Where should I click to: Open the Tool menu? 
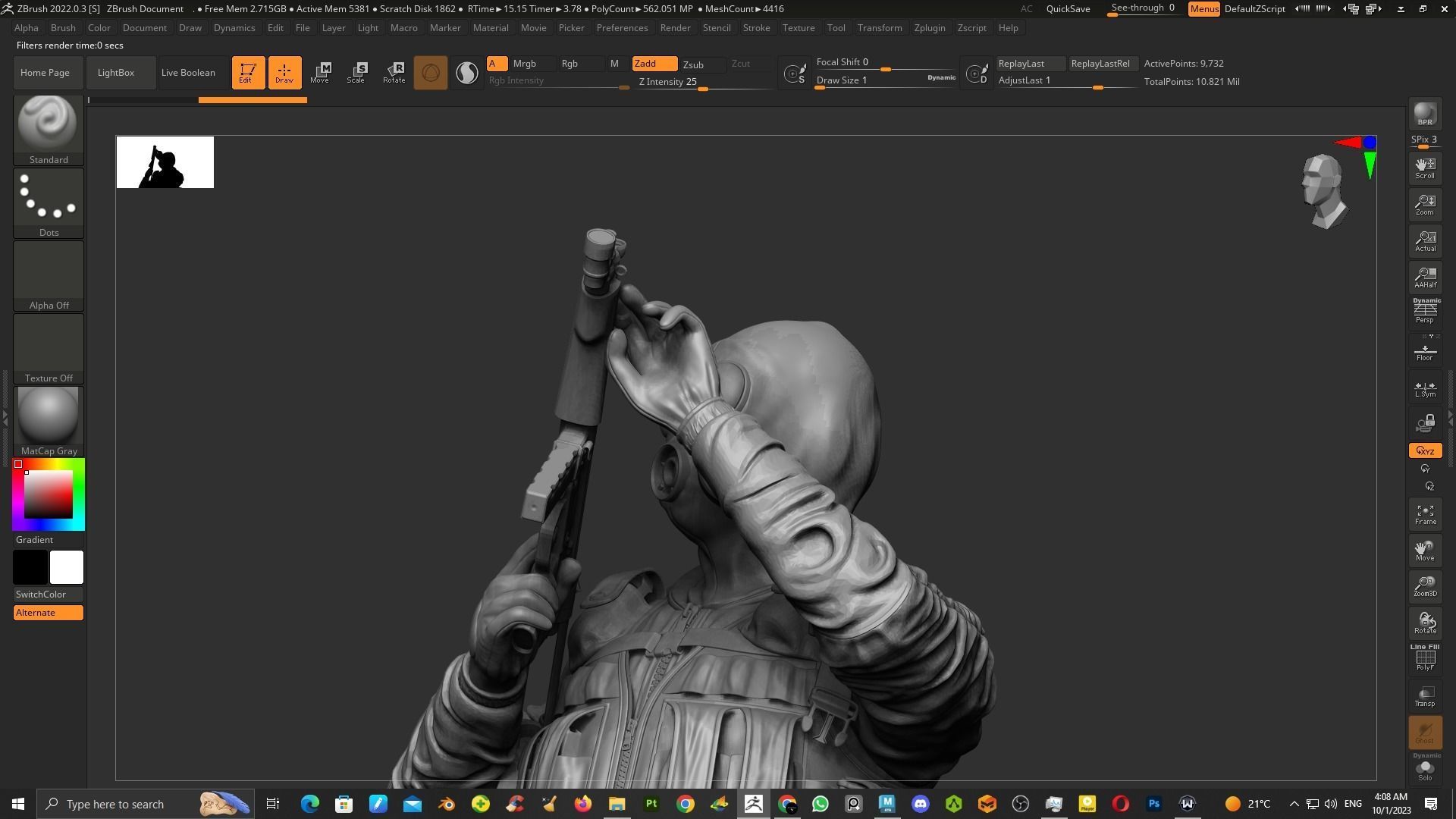(x=836, y=28)
